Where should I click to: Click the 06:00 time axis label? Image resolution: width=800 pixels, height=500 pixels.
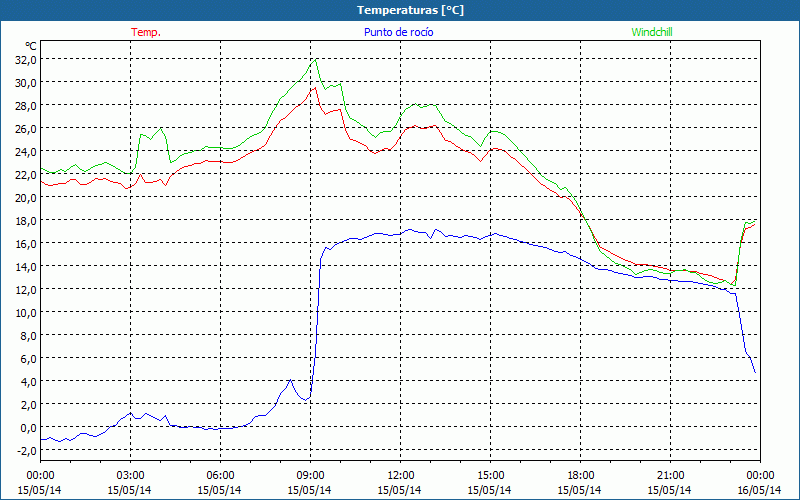point(220,476)
